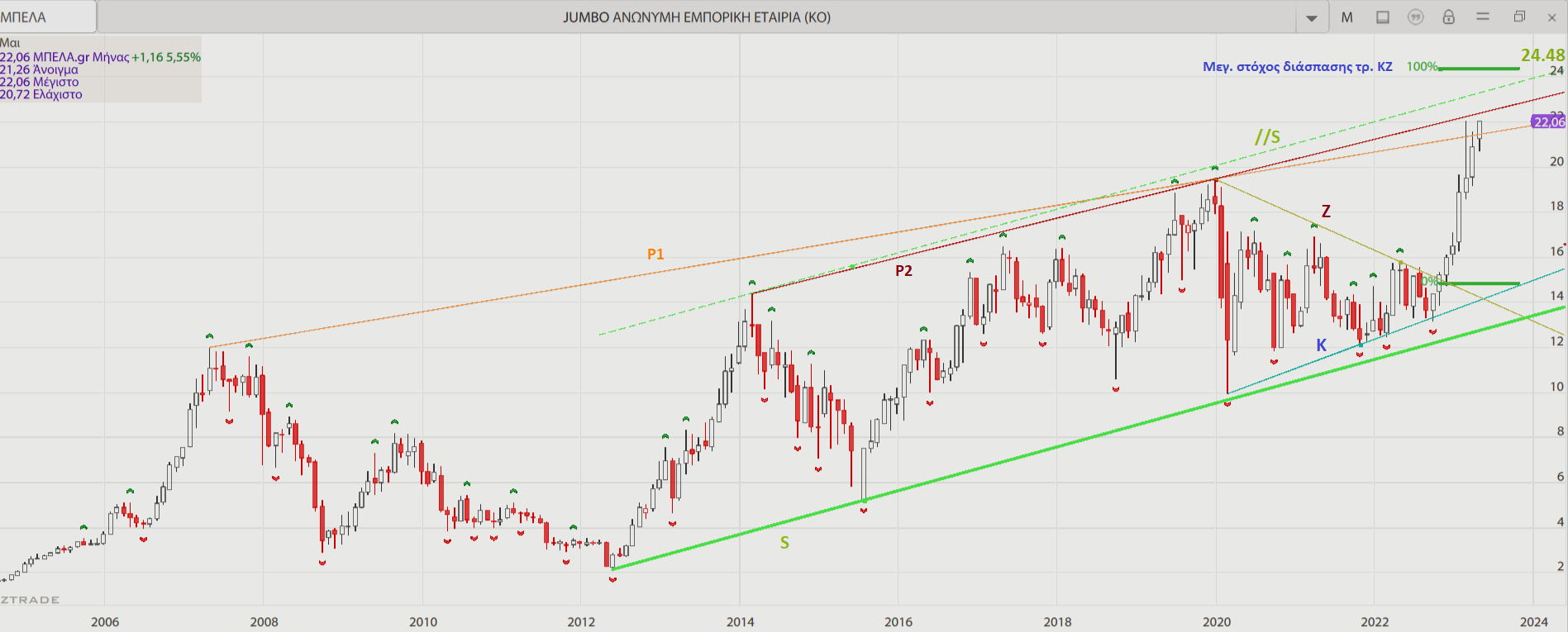Image resolution: width=1568 pixels, height=632 pixels.
Task: Toggle the chart lock padlock icon
Action: click(1449, 17)
